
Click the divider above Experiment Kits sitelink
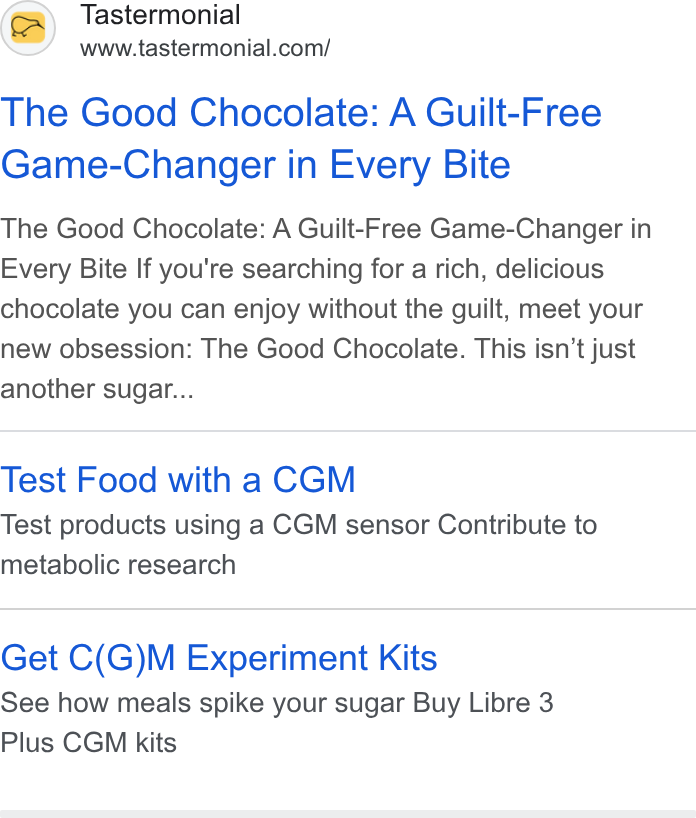pos(348,609)
